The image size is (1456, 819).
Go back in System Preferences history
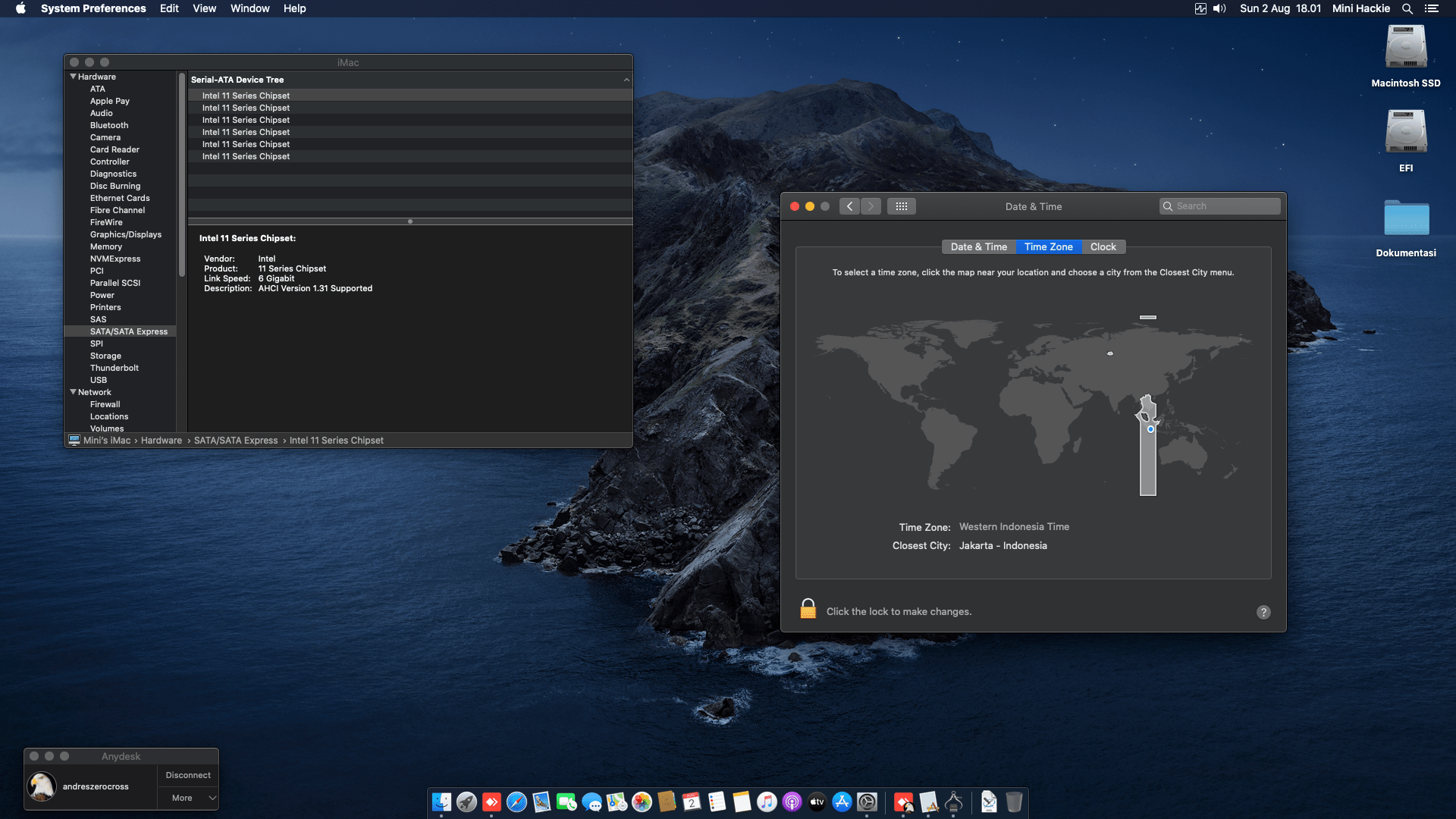(x=849, y=206)
